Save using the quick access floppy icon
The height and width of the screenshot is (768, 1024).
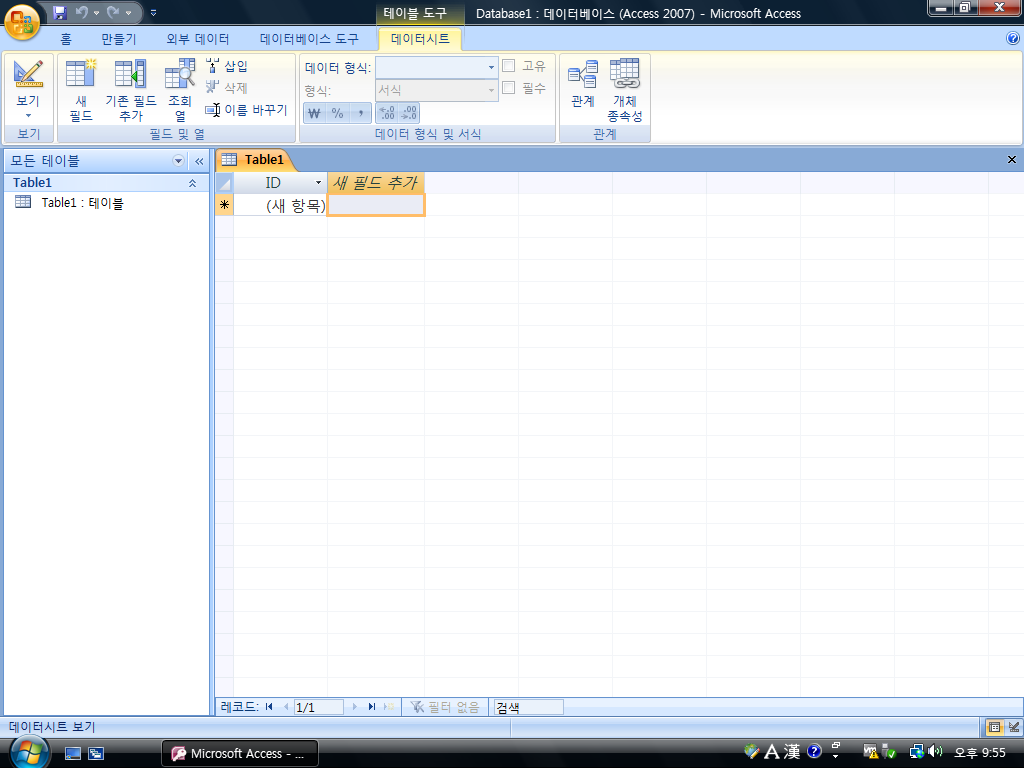(x=60, y=12)
